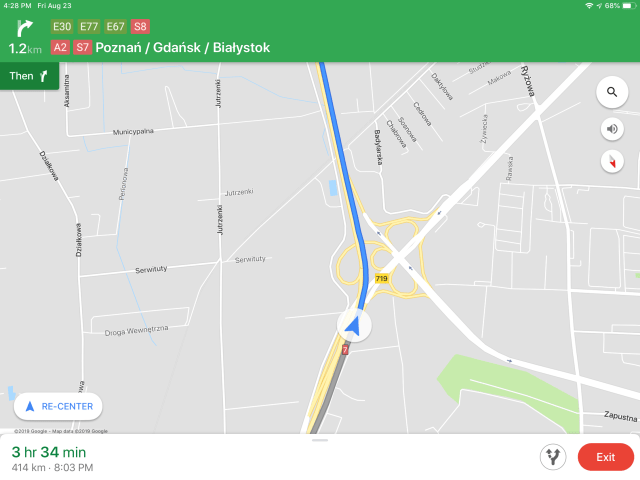Tap the compass to reorient map
640x480 pixels.
(612, 162)
